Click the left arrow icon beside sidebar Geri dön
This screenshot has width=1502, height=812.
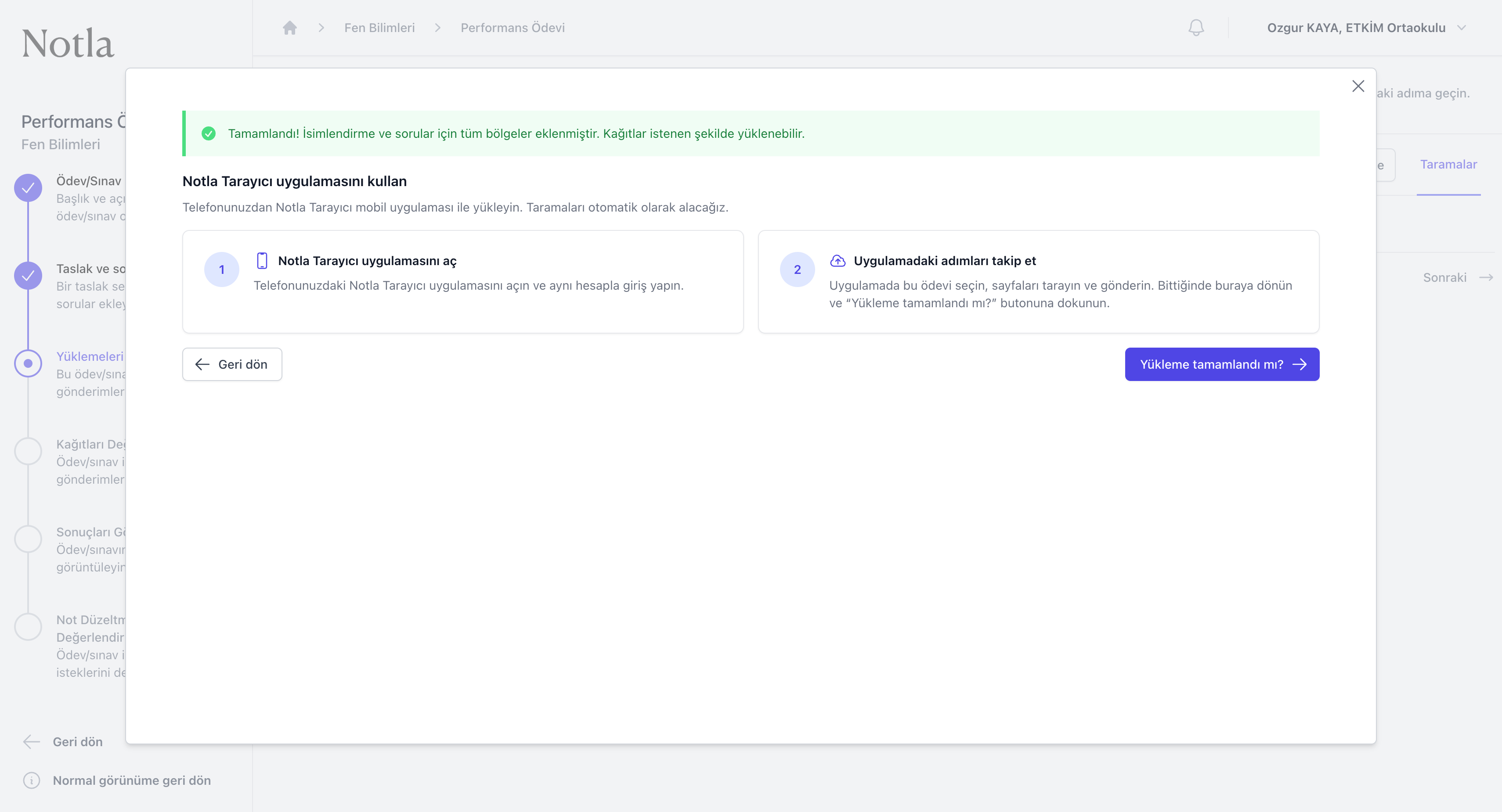pos(32,741)
